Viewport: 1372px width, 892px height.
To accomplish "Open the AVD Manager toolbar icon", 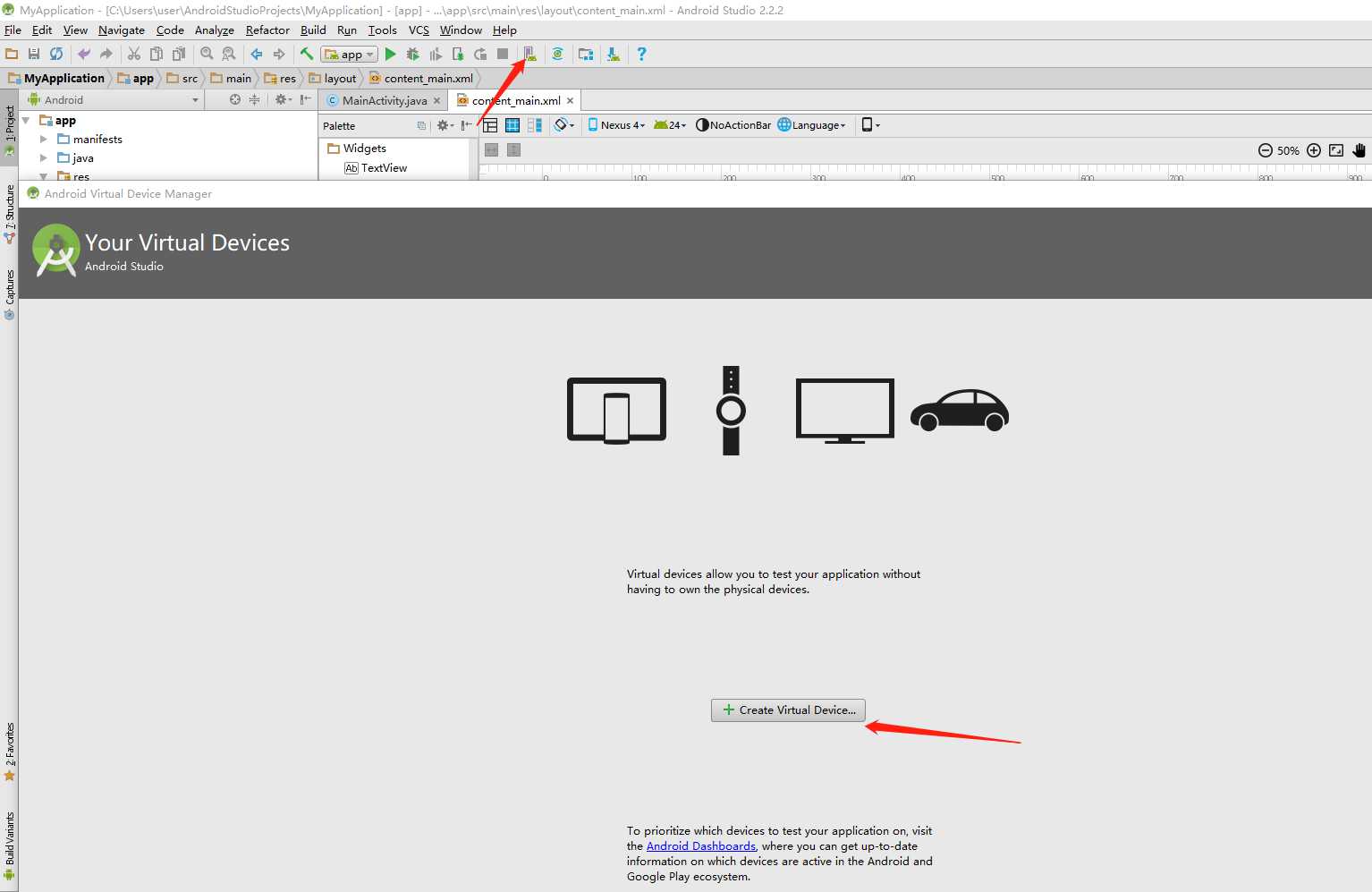I will pos(529,54).
